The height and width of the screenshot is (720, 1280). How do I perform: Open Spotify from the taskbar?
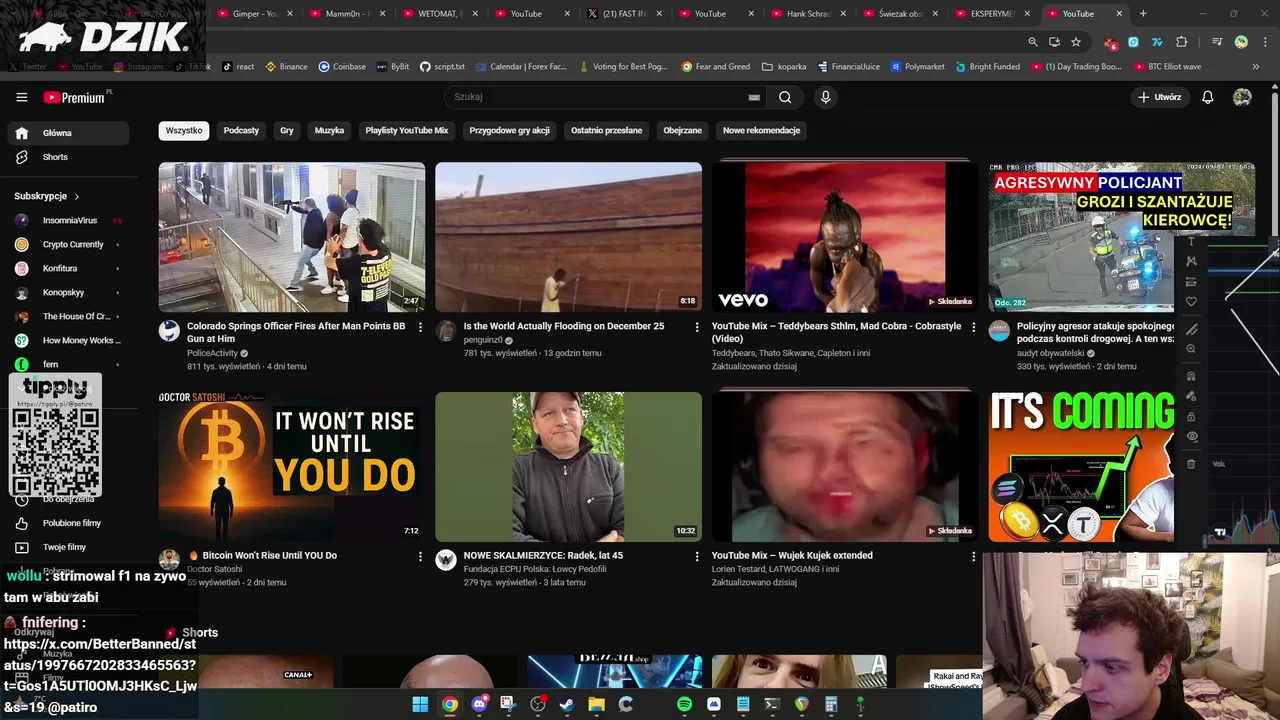[x=684, y=704]
